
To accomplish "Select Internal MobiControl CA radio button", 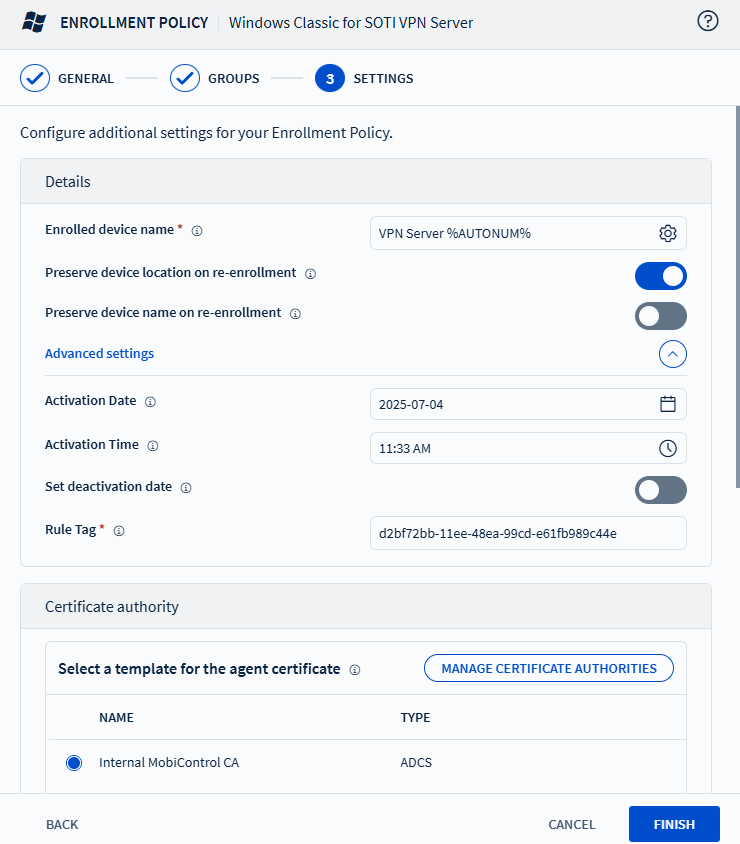I will tap(74, 763).
